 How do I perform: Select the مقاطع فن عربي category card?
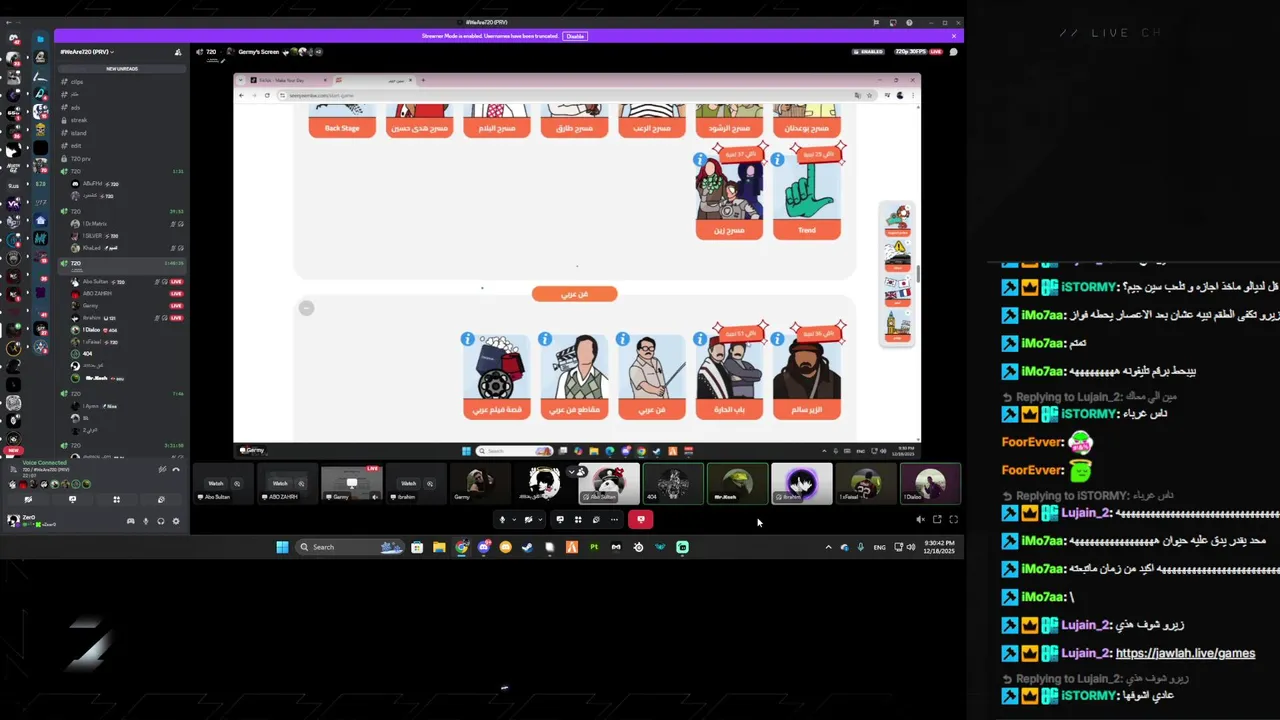pyautogui.click(x=574, y=375)
